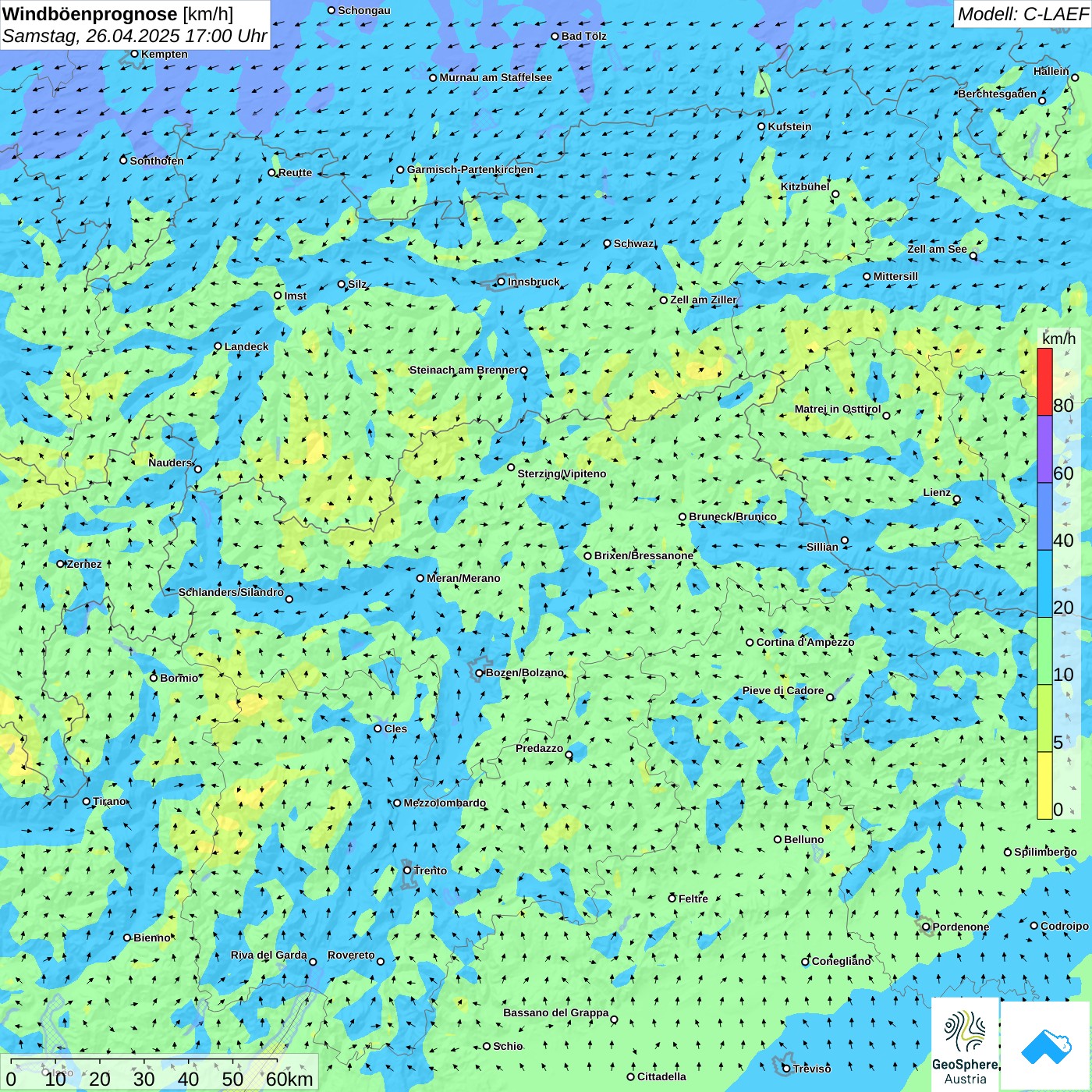1092x1092 pixels.
Task: Click the Mezzolombardo label
Action: point(445,803)
